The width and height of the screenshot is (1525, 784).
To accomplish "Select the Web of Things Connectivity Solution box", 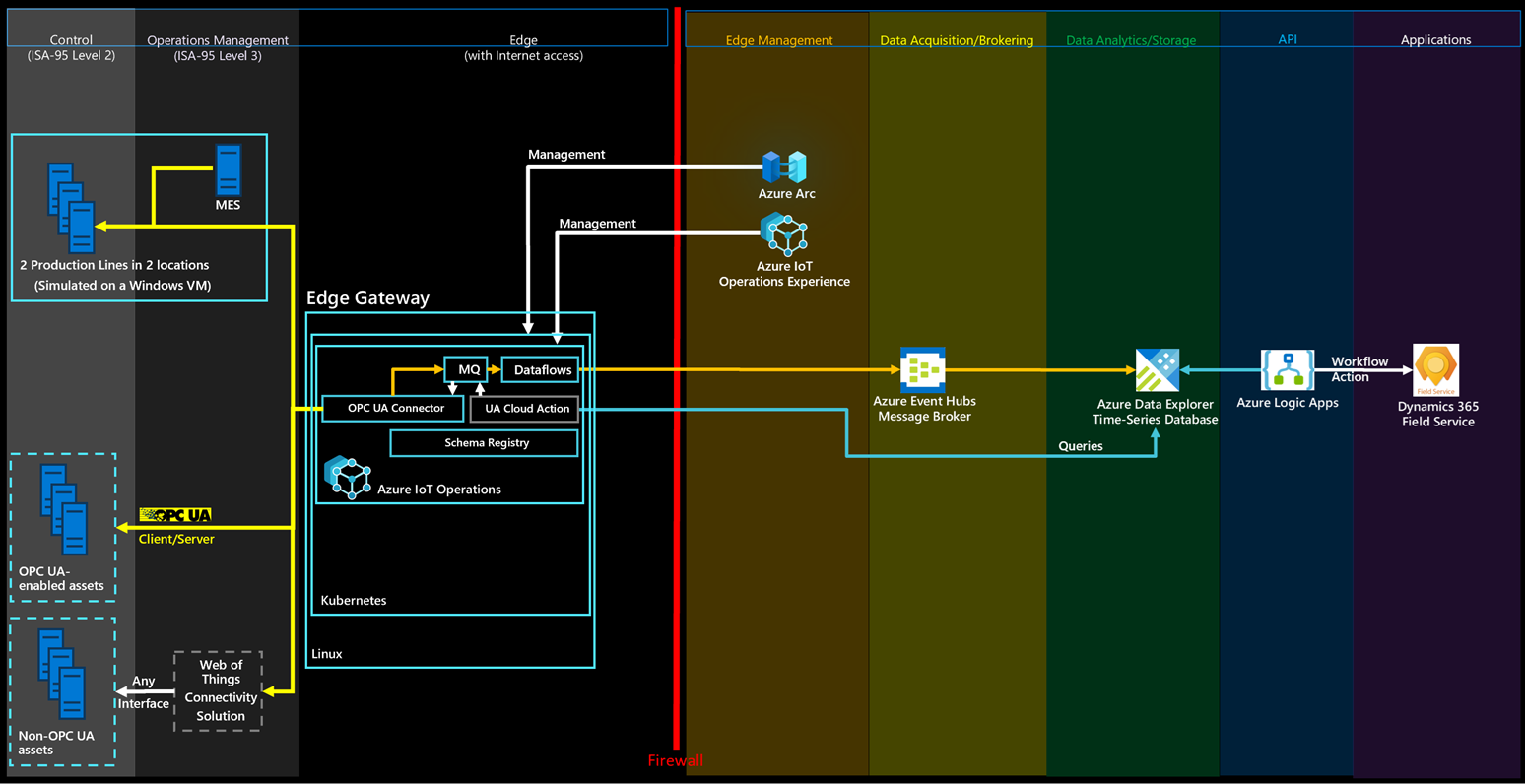I will coord(219,690).
